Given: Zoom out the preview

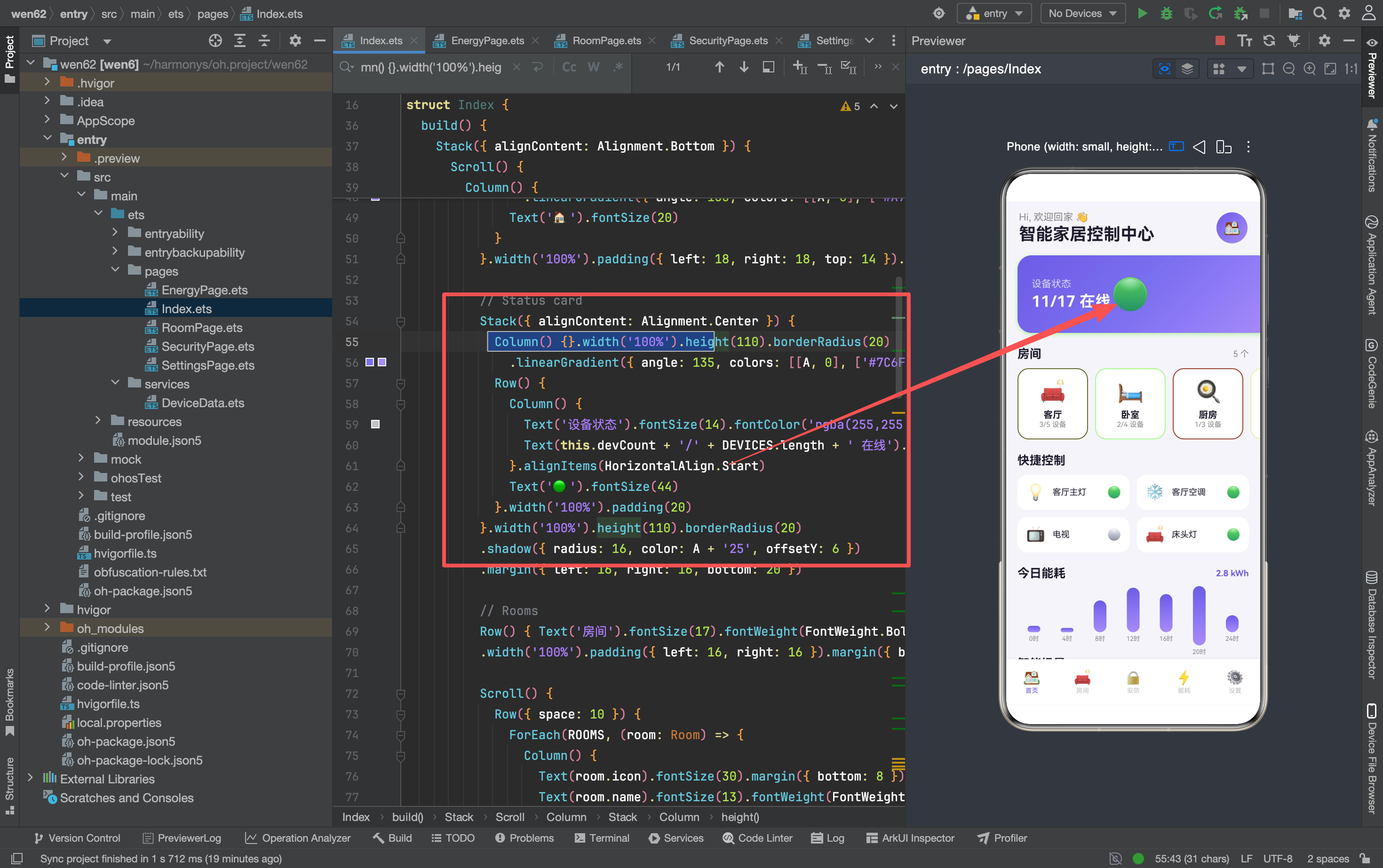Looking at the screenshot, I should [1289, 69].
